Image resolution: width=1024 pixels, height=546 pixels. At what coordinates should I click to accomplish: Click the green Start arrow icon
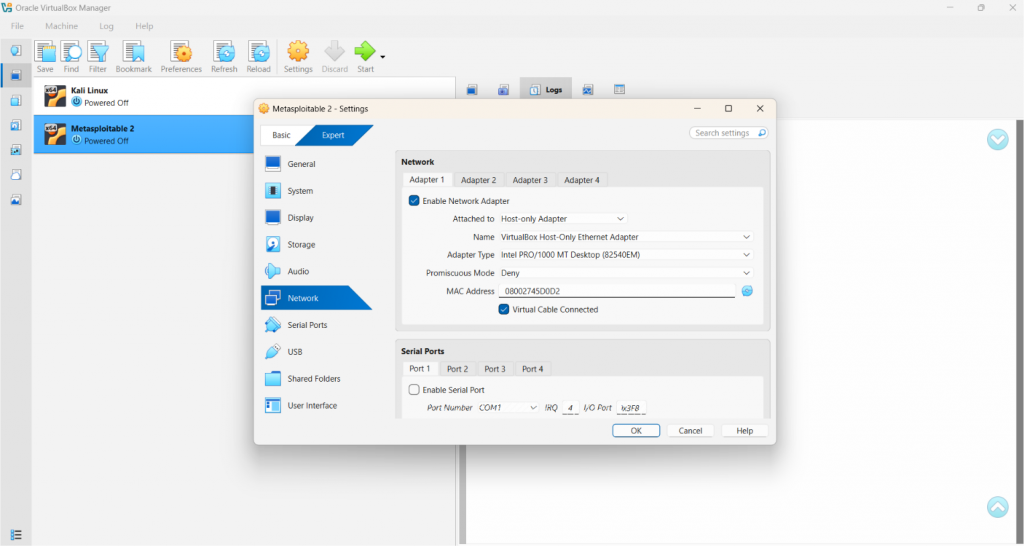(x=364, y=51)
